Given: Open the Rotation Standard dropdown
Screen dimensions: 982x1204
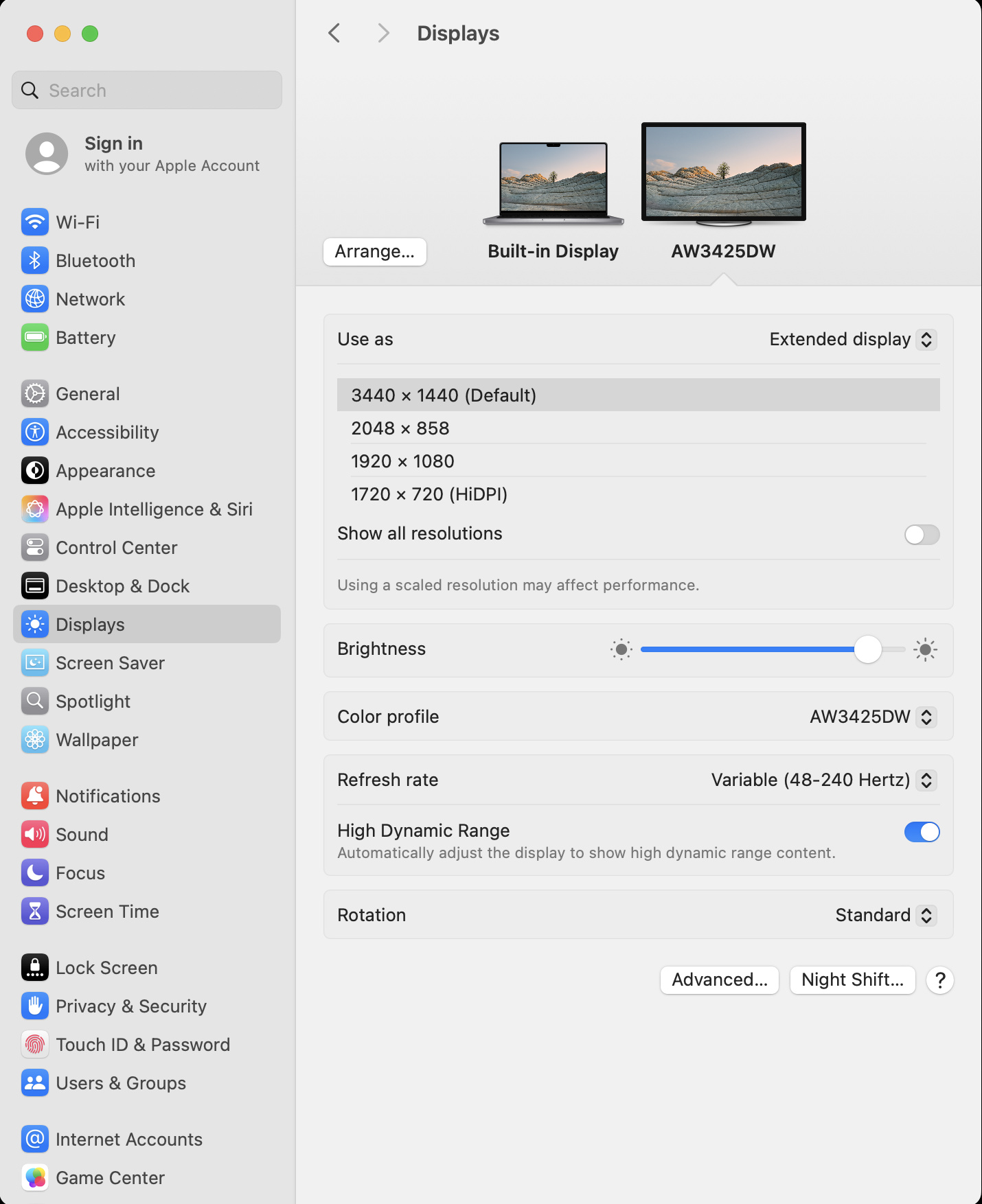Looking at the screenshot, I should click(x=886, y=915).
